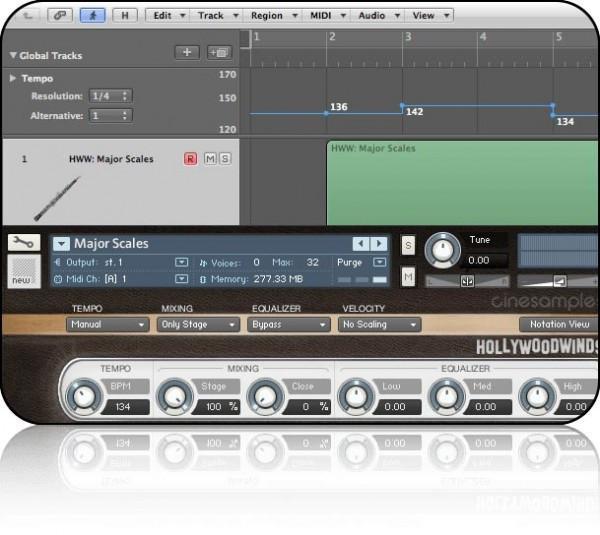The width and height of the screenshot is (600, 535).
Task: Click the Close 0 % value
Action: [x=307, y=406]
